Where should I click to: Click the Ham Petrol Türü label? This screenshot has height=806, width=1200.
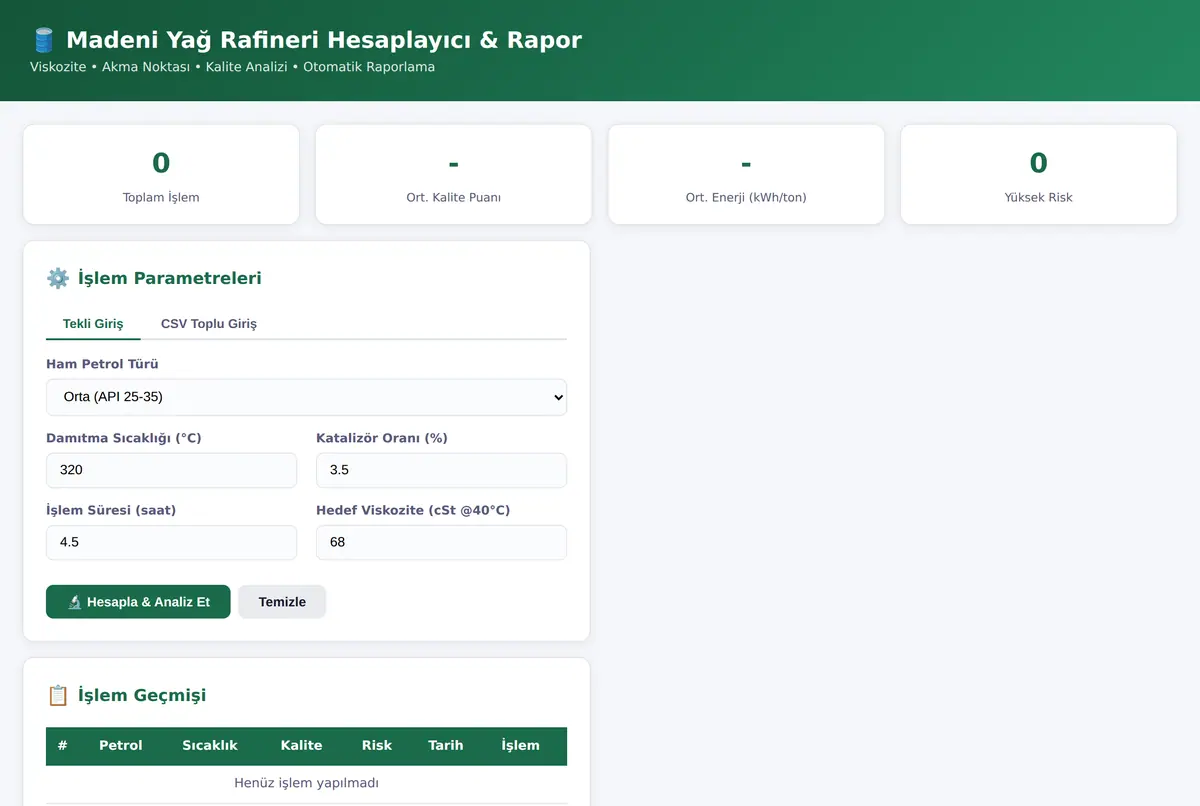(x=102, y=364)
